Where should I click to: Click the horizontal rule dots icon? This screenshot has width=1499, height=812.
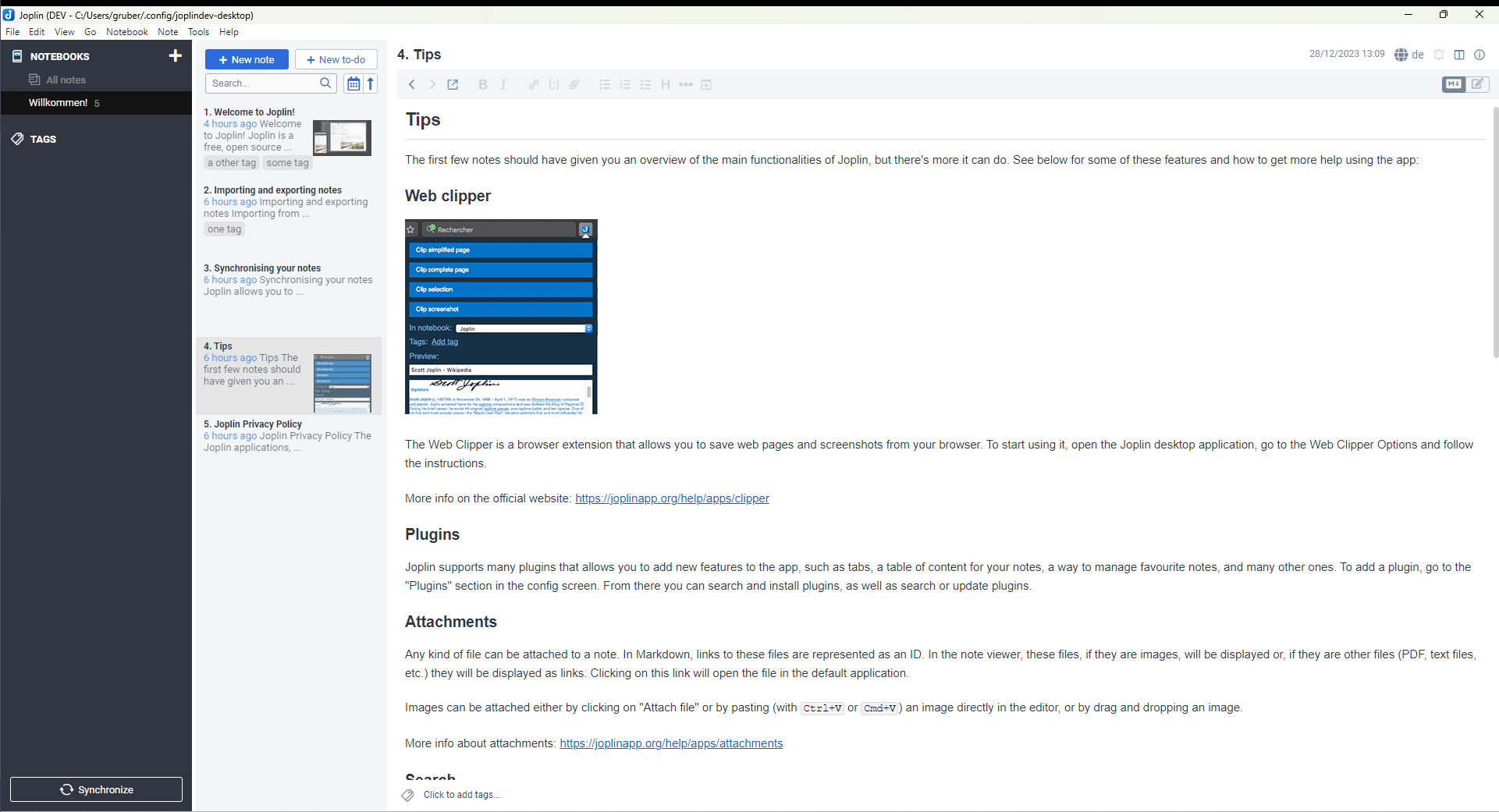[686, 84]
